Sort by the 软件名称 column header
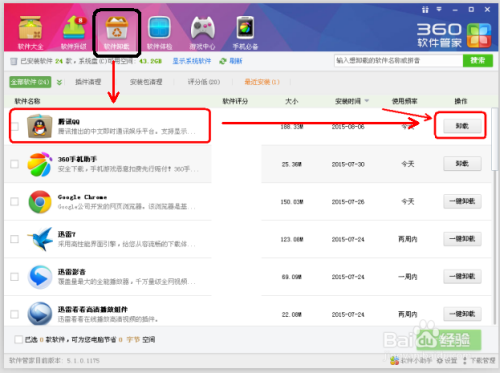The width and height of the screenshot is (500, 373). tap(27, 101)
